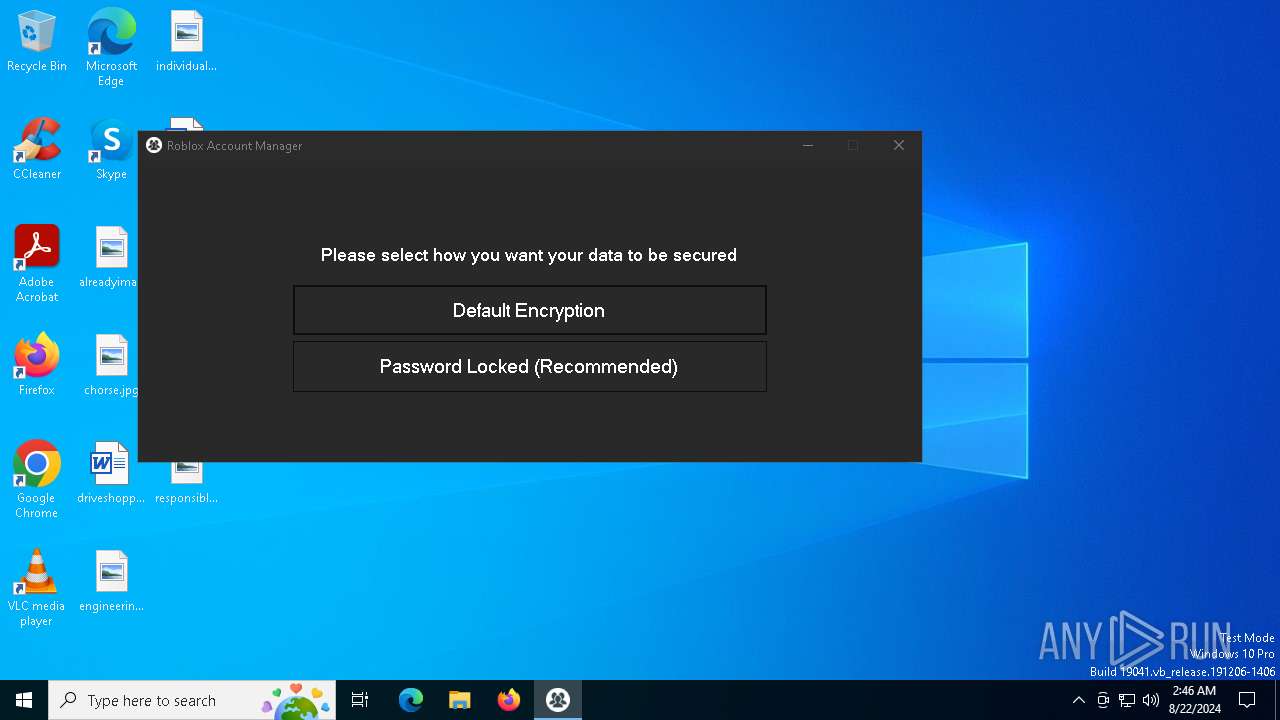The height and width of the screenshot is (720, 1280).
Task: Select Microsoft Edge desktop shortcut
Action: 111,48
